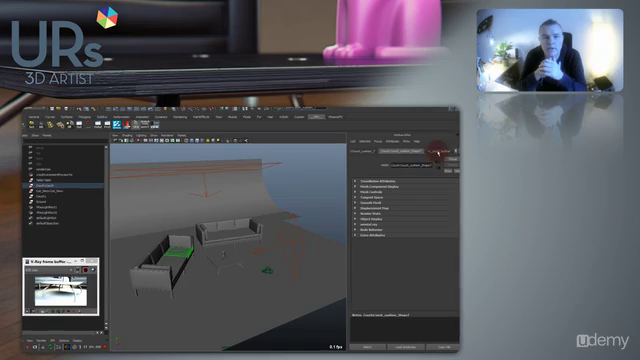Click the green refresh IPR icon in Render View

click(51, 347)
